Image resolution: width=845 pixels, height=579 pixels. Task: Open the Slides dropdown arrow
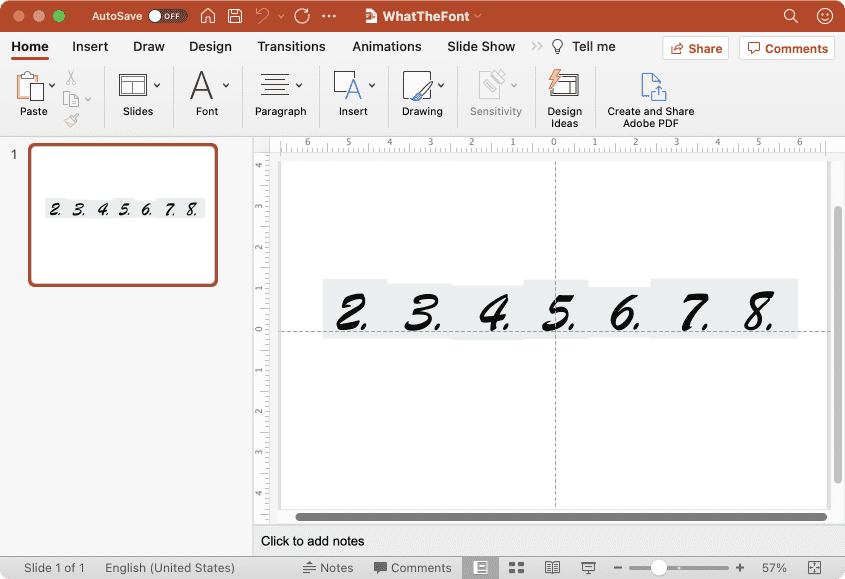coord(157,86)
